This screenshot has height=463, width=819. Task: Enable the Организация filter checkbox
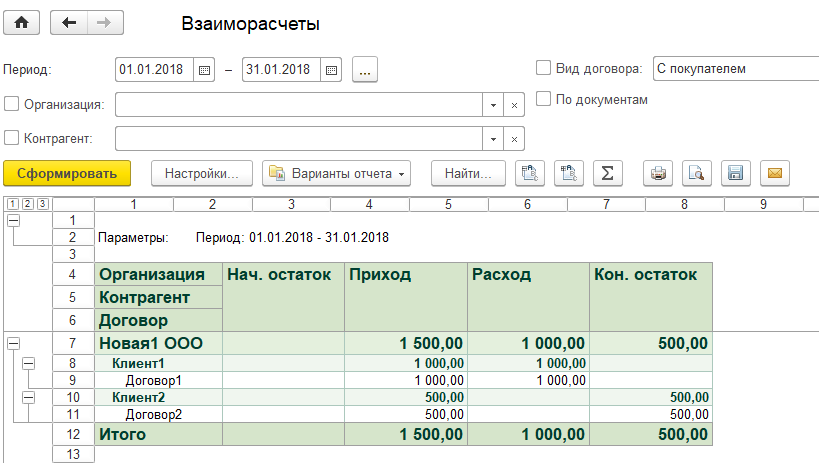(x=12, y=104)
